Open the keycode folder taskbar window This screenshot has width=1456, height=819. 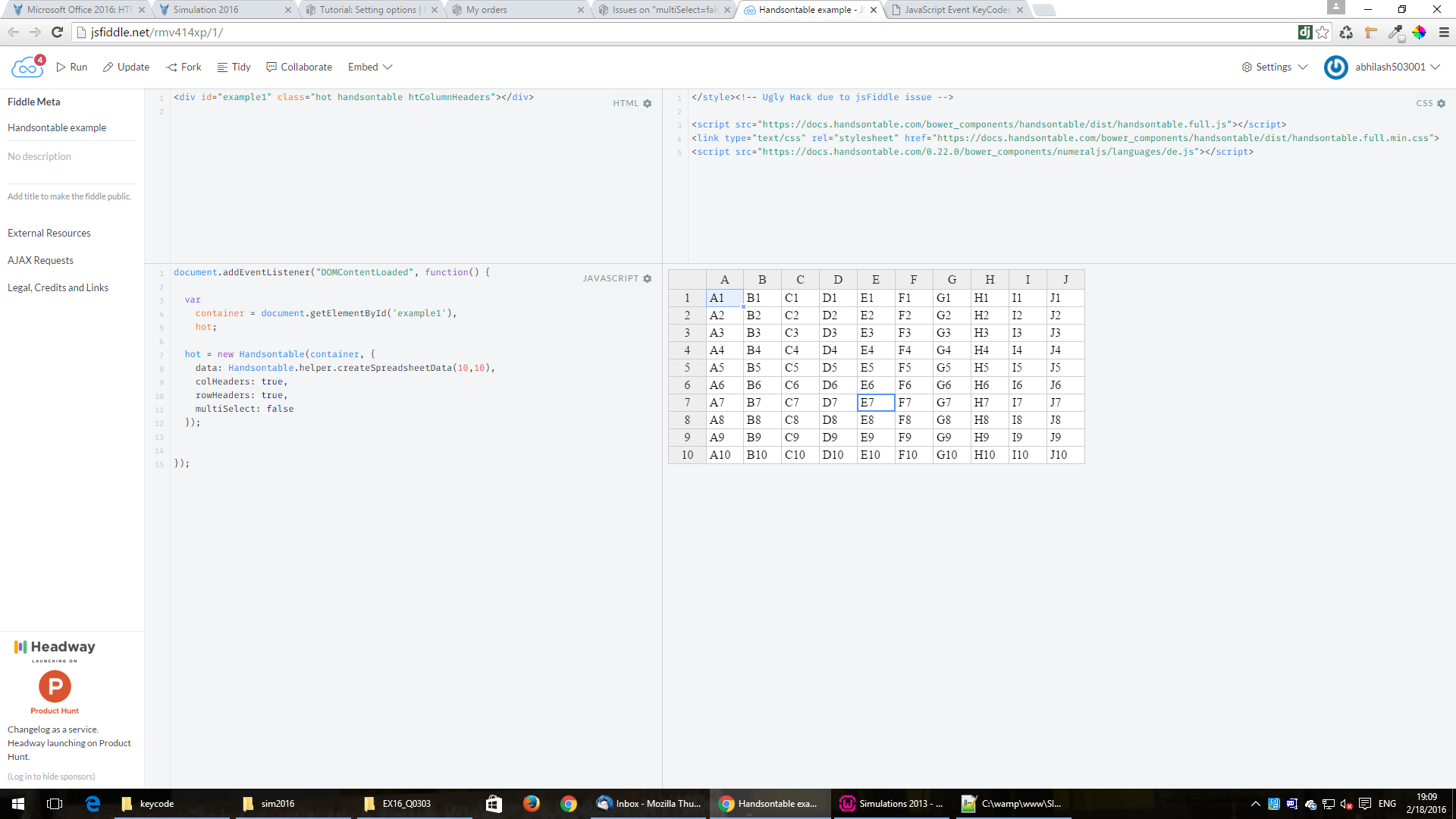click(171, 804)
